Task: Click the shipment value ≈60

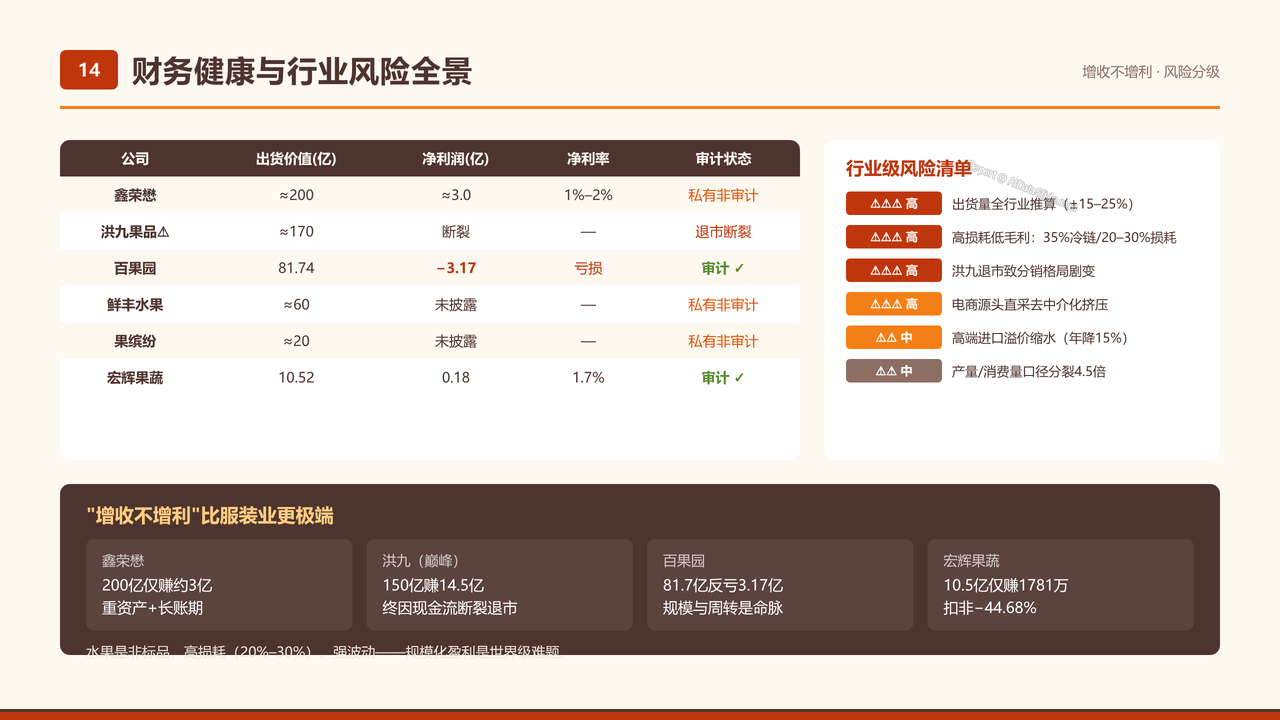Action: point(296,305)
